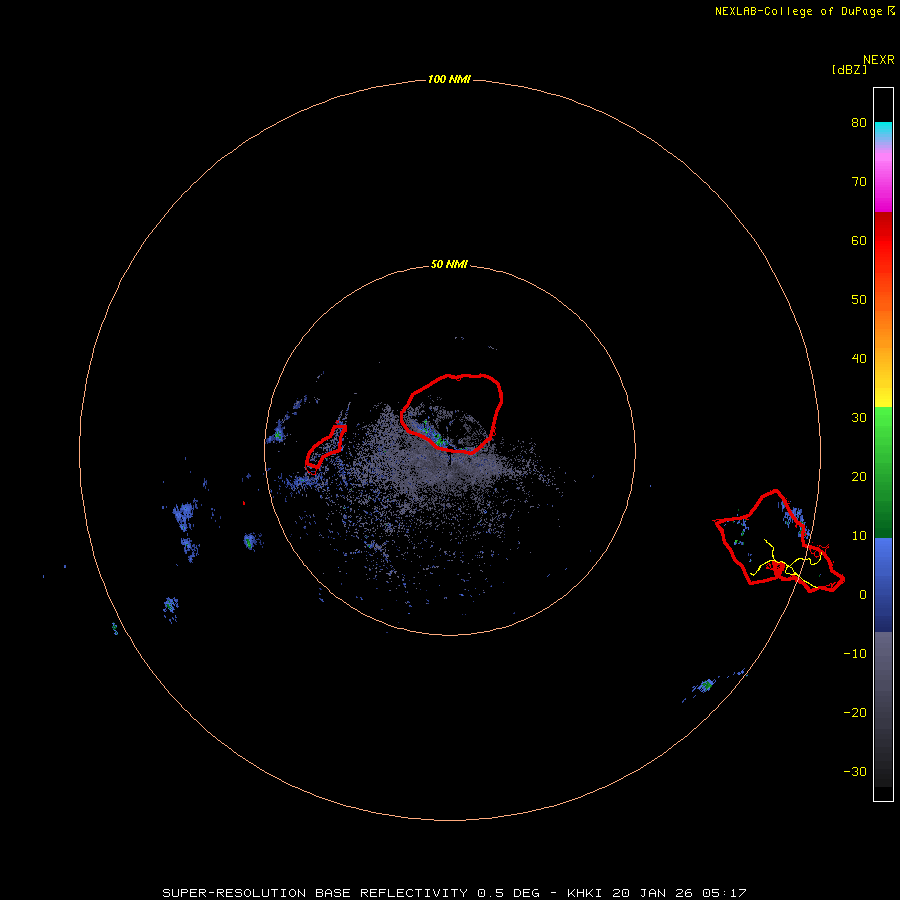Click the blue band of the color scale

[x=883, y=584]
